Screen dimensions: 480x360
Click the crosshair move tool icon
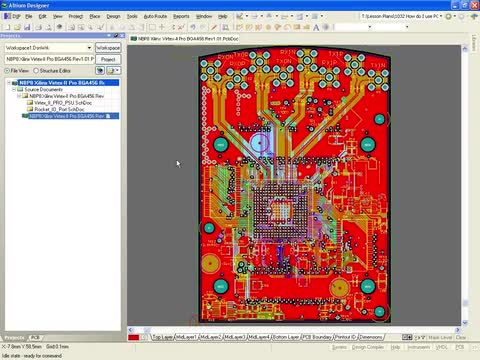[x=162, y=27]
